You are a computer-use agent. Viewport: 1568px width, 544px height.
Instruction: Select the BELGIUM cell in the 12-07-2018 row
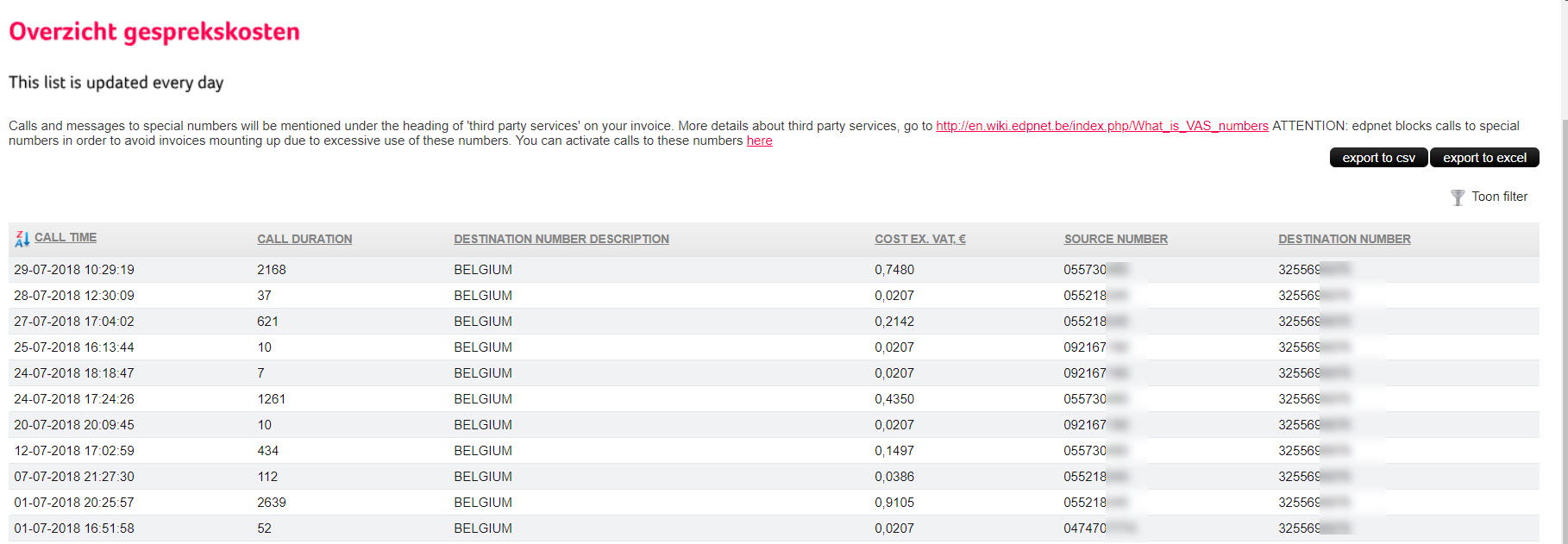click(483, 451)
